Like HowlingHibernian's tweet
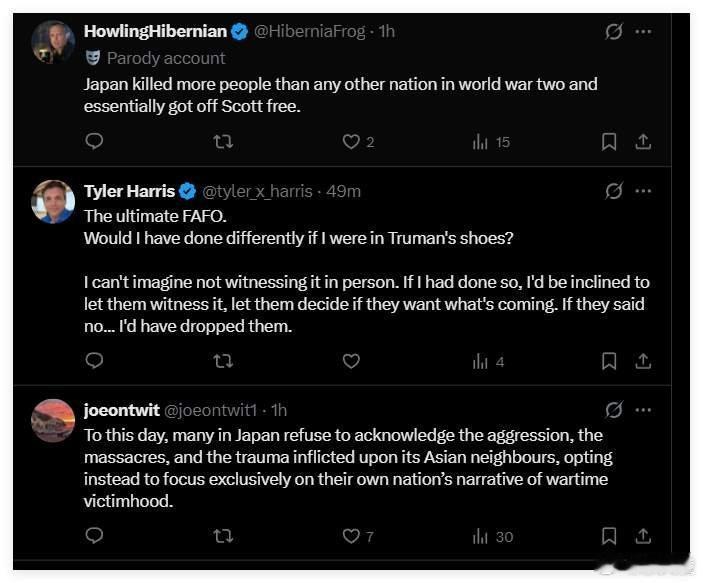Viewport: 703px width, 583px height. pos(351,142)
